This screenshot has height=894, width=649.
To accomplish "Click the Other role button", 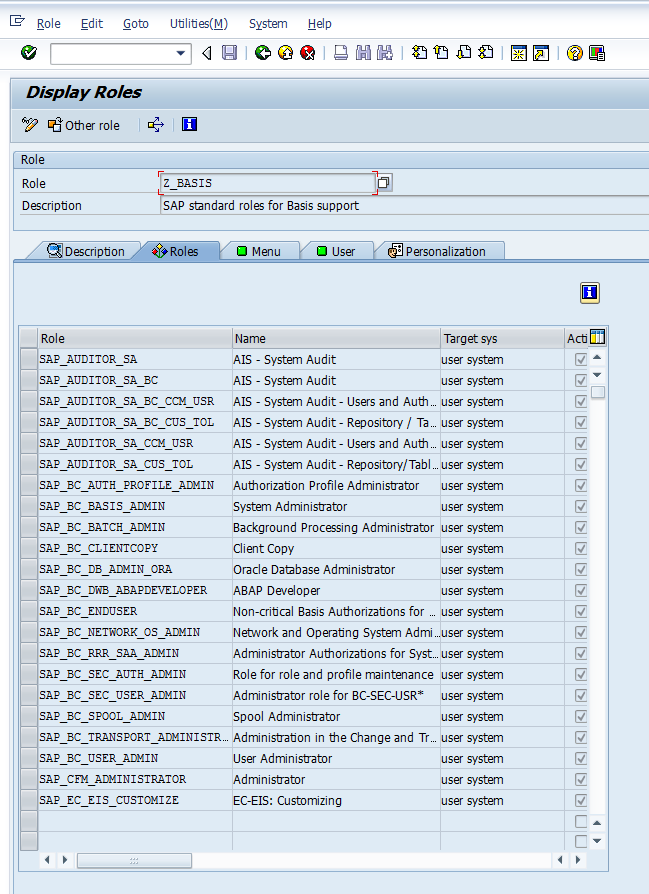I will (x=84, y=125).
